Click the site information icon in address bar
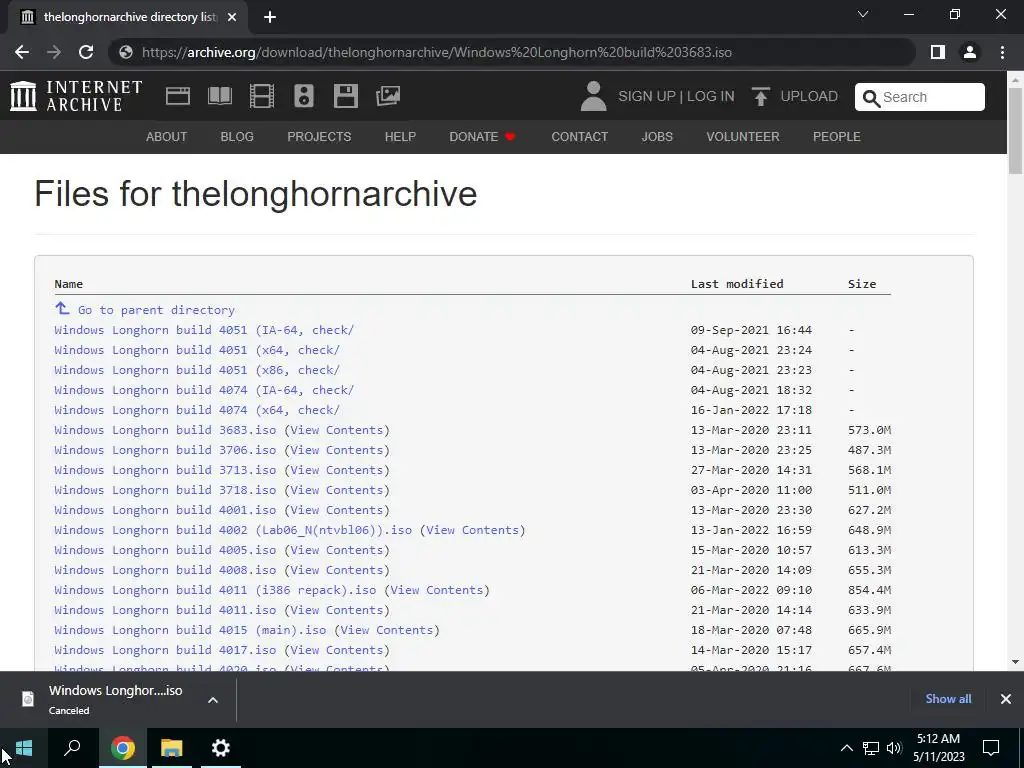The height and width of the screenshot is (768, 1024). 126,52
